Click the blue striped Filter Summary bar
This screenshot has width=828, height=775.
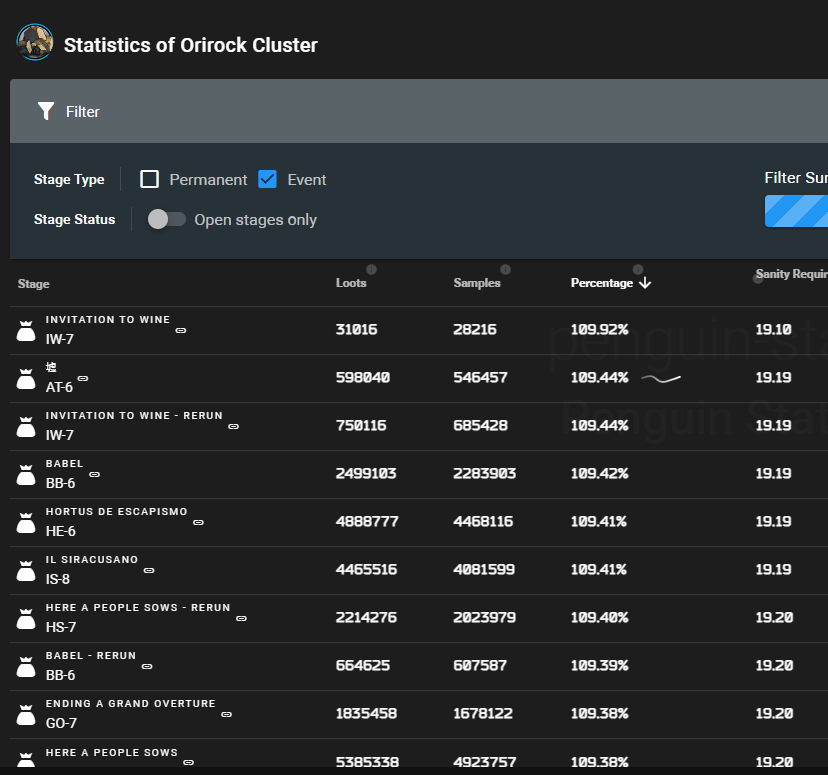tap(796, 211)
